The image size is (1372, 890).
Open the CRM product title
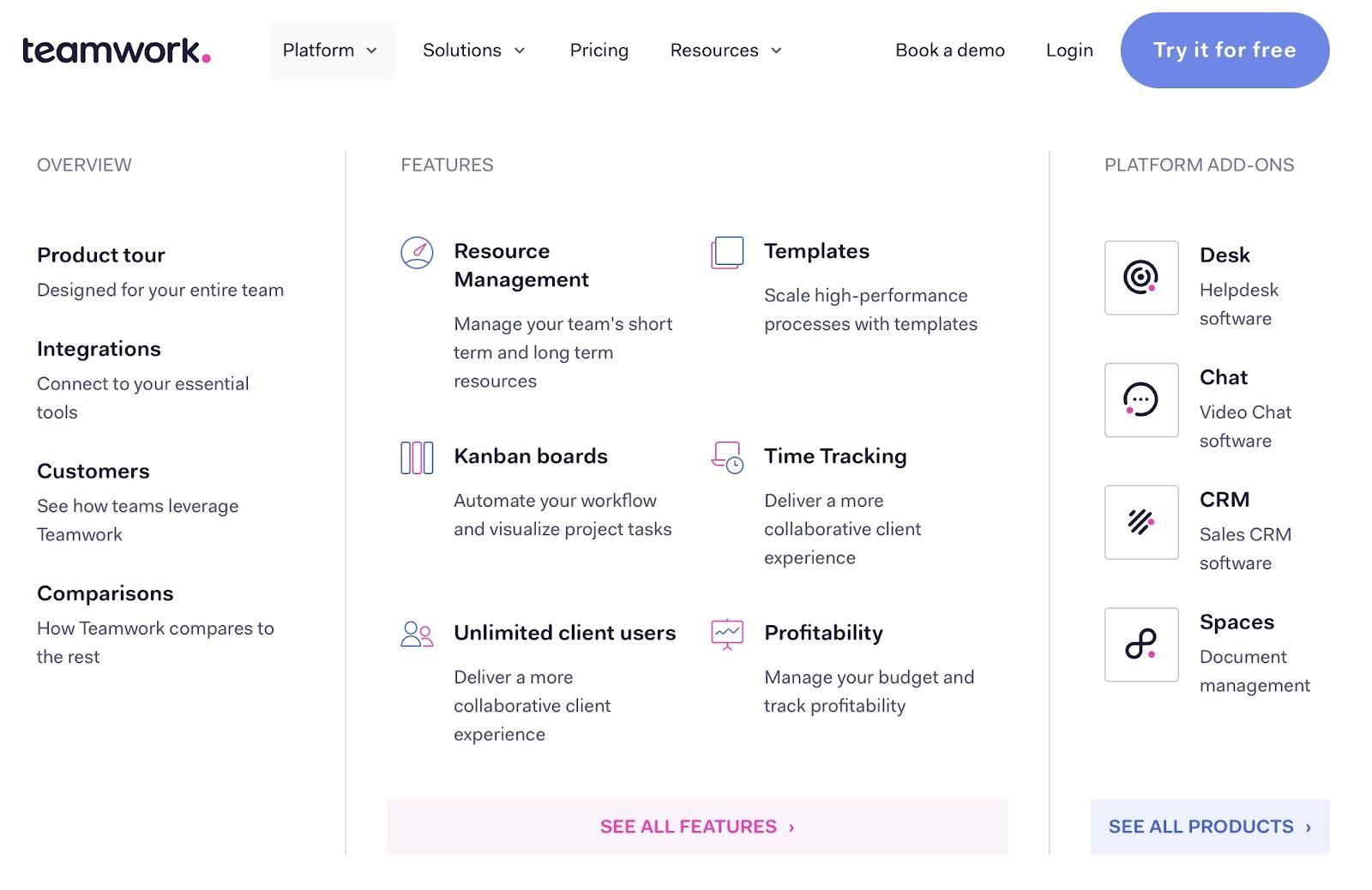[x=1225, y=499]
